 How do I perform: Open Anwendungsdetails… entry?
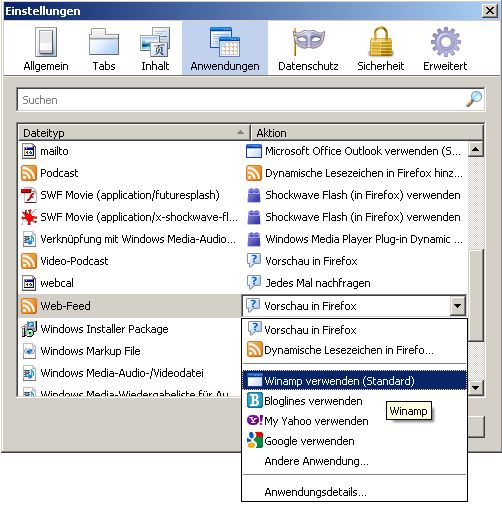click(354, 492)
